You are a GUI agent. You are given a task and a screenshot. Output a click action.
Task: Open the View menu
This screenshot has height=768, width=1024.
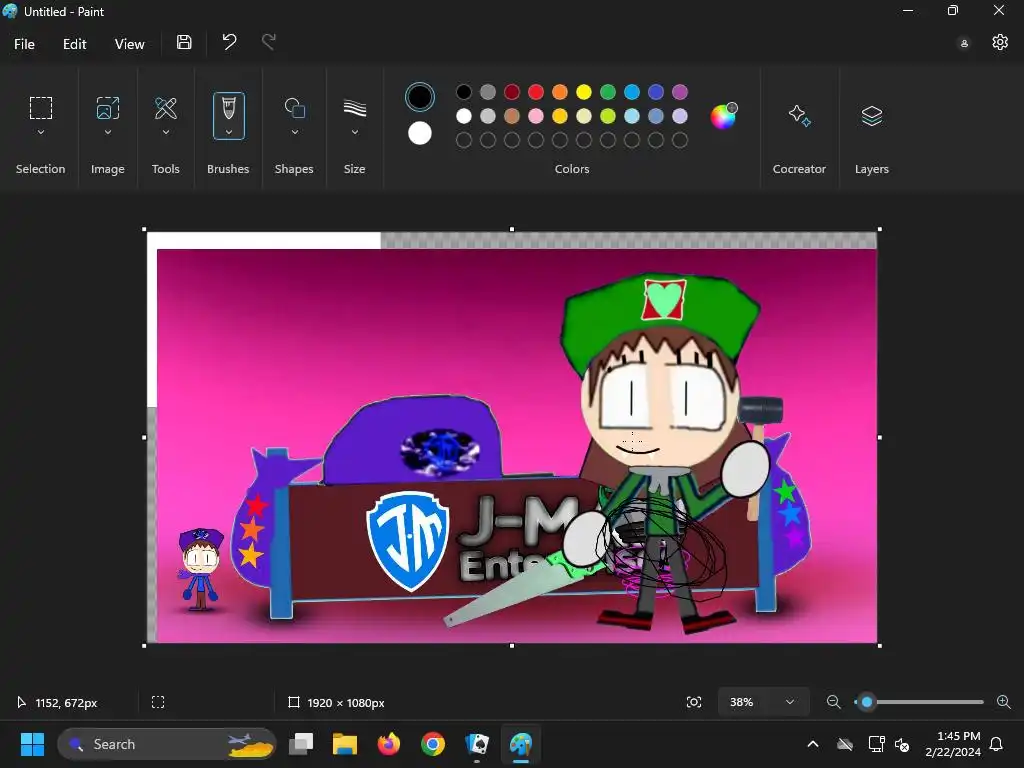(129, 44)
